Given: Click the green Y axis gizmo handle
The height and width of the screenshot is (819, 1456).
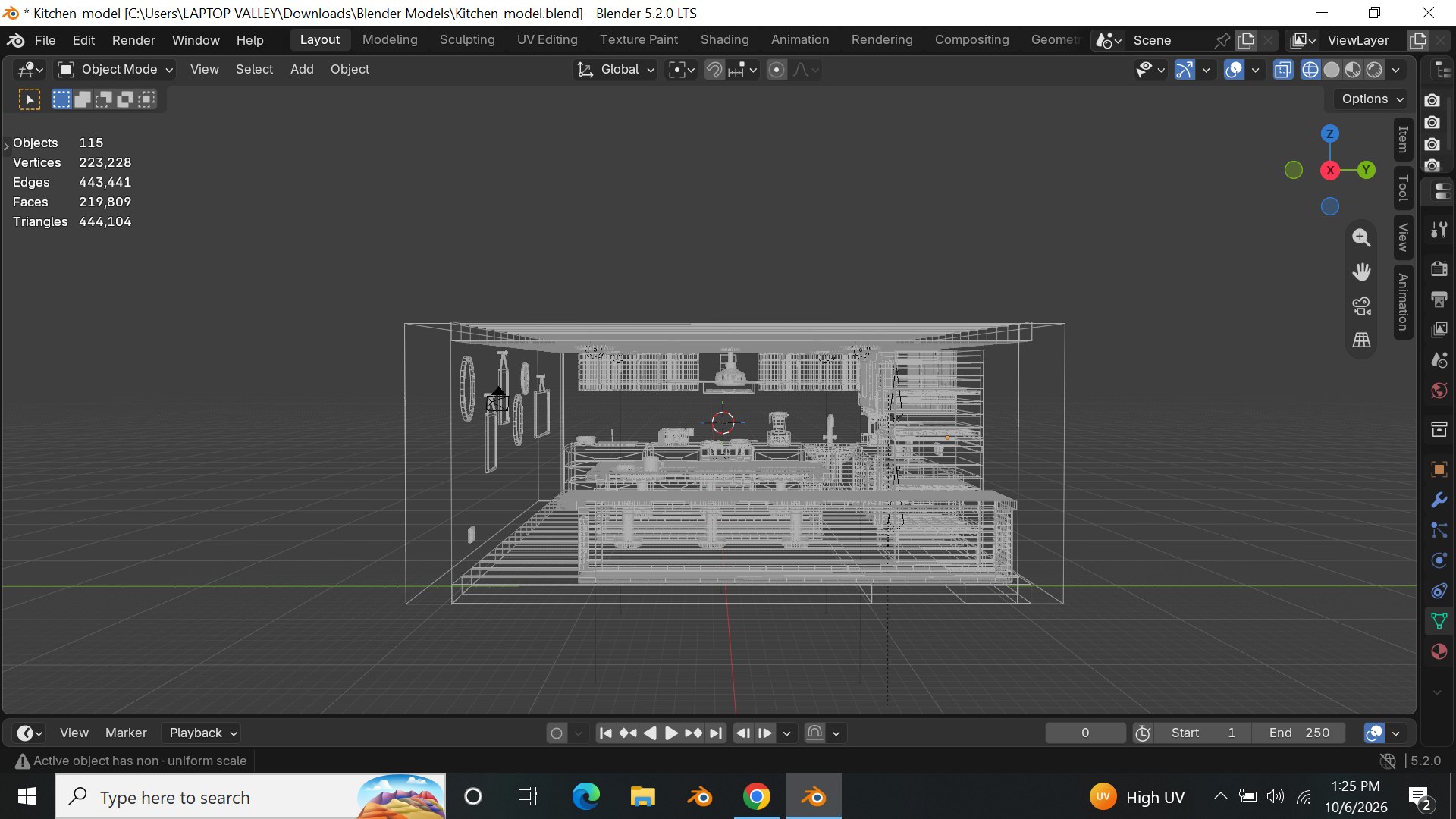Looking at the screenshot, I should 1366,170.
